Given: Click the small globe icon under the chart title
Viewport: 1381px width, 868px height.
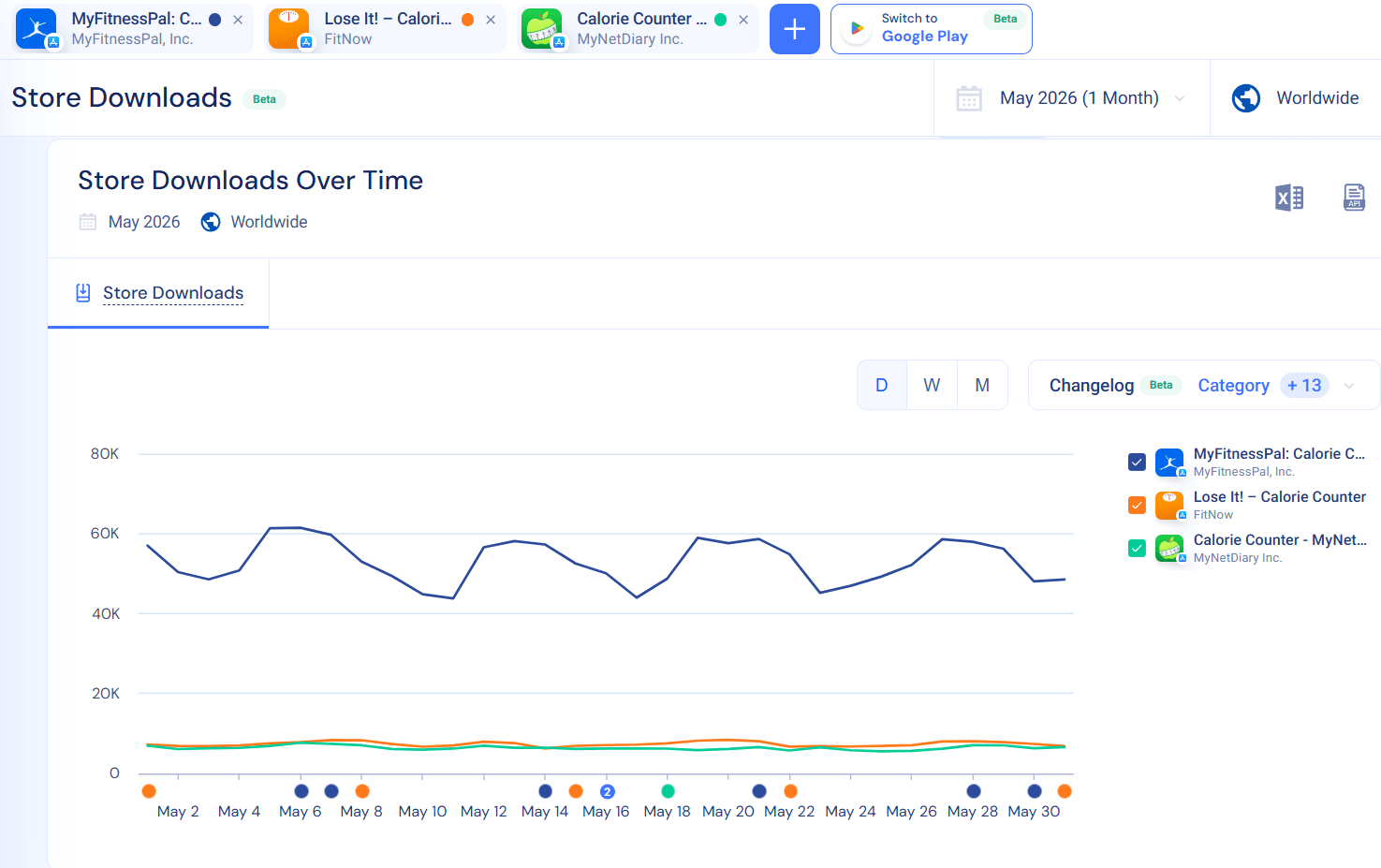Looking at the screenshot, I should tap(211, 222).
